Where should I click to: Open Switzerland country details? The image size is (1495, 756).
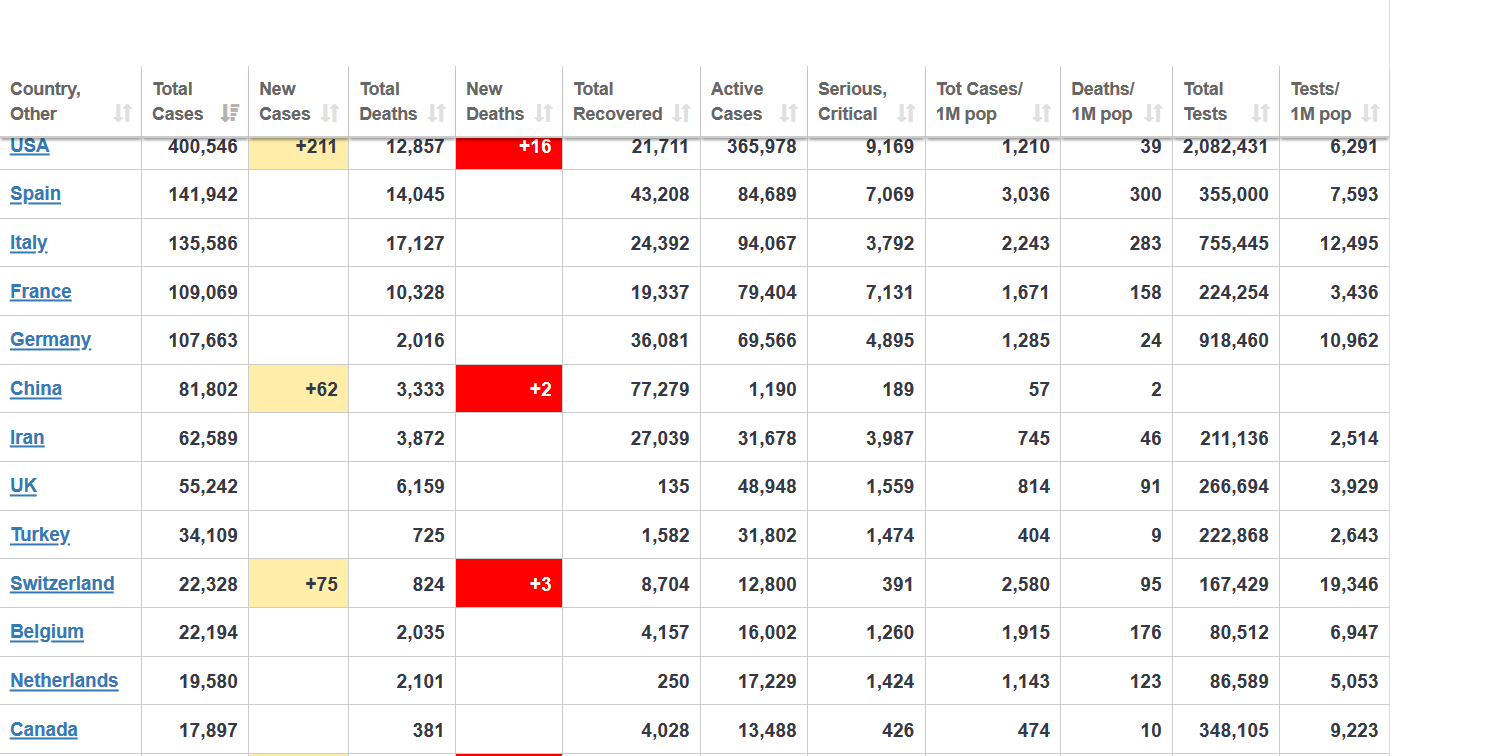(x=62, y=584)
